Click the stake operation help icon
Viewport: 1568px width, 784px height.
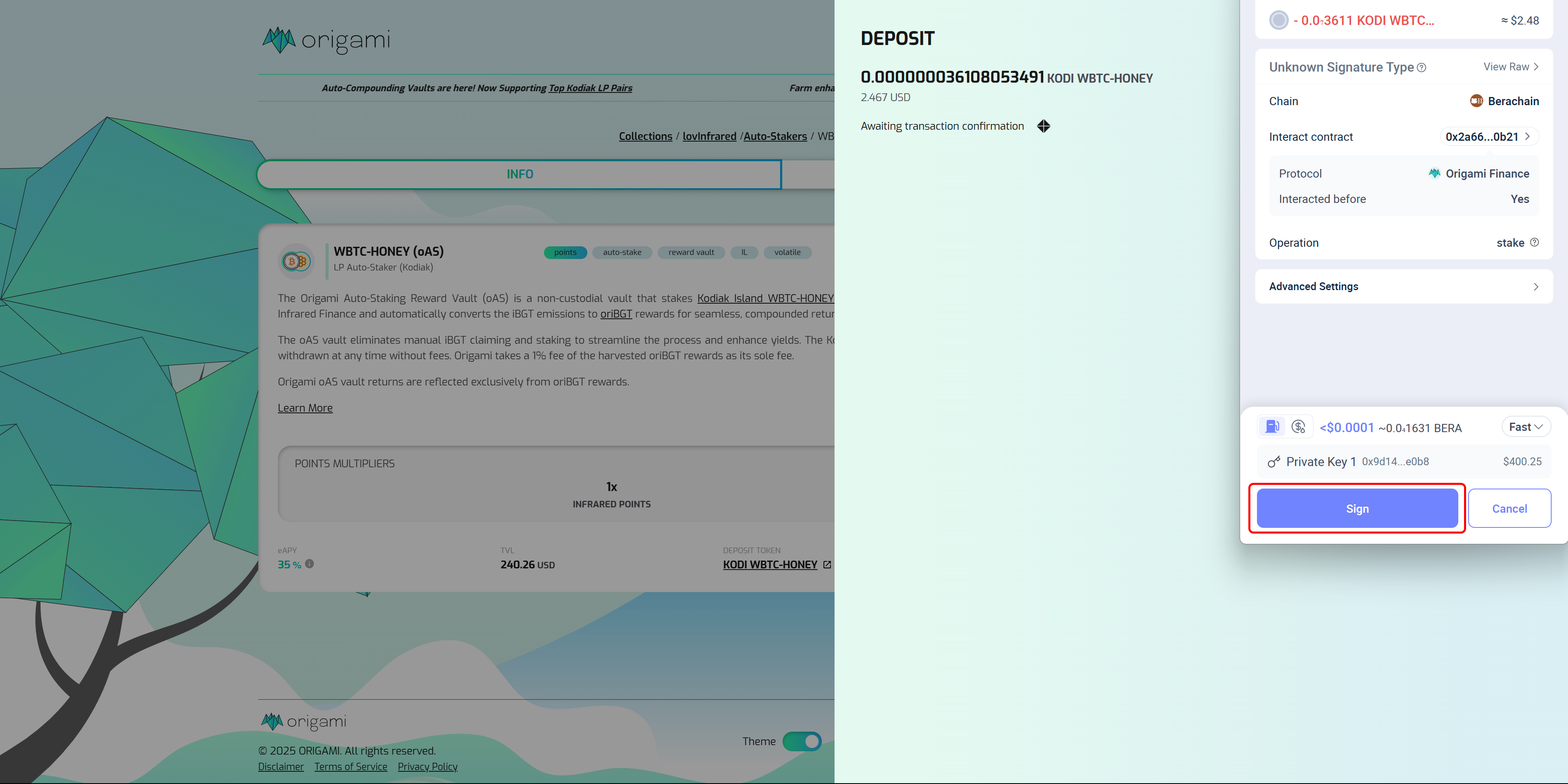(x=1534, y=242)
